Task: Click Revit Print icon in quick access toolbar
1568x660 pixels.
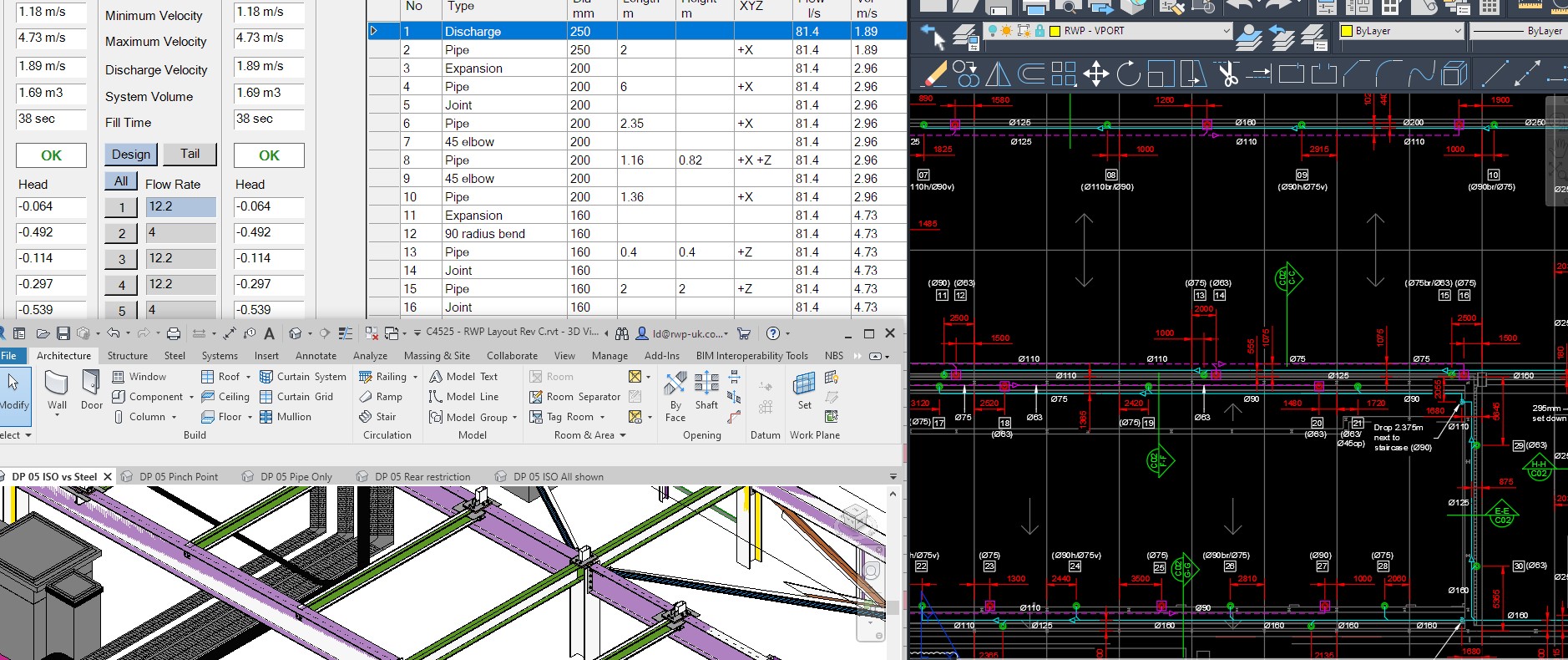Action: pos(174,333)
